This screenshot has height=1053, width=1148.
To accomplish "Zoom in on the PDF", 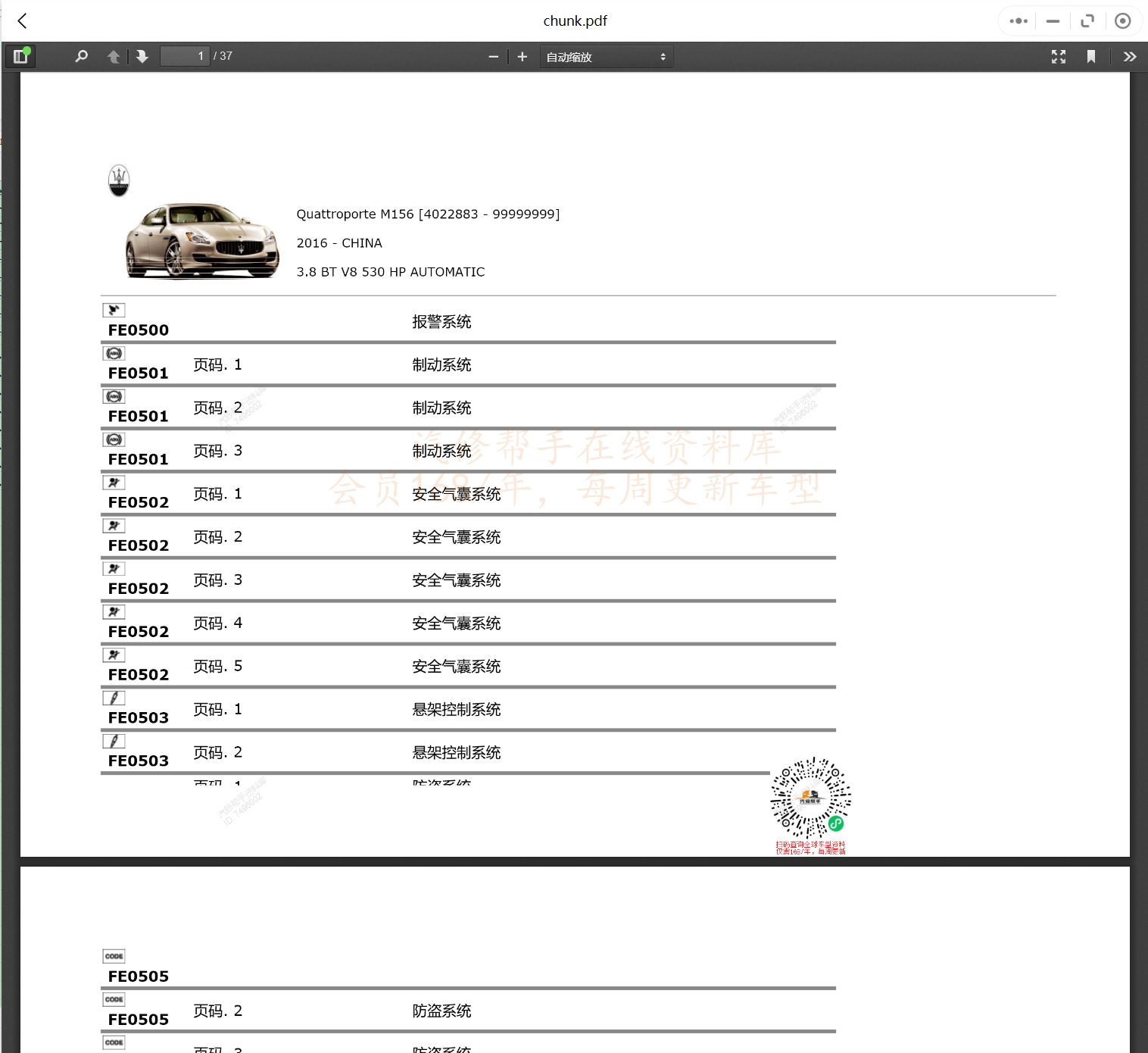I will click(522, 56).
